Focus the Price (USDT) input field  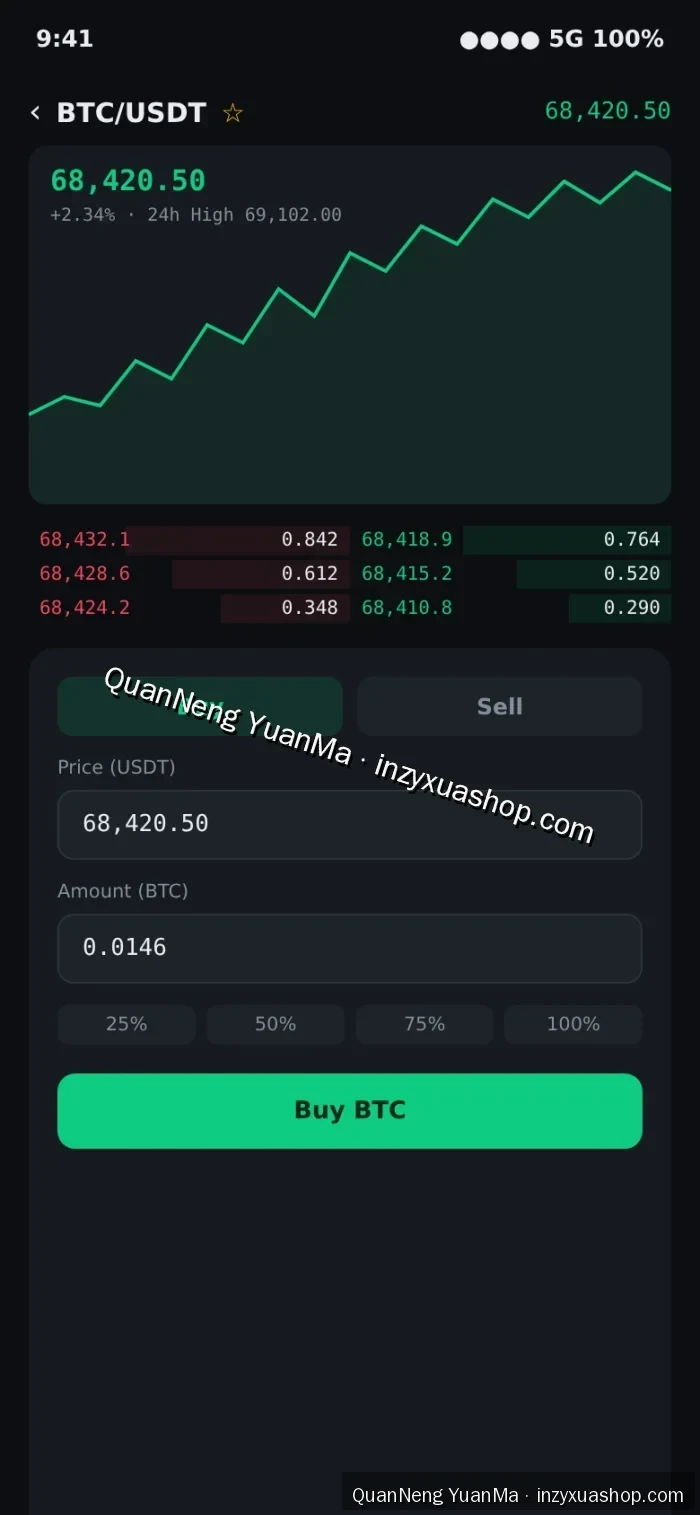(x=350, y=824)
